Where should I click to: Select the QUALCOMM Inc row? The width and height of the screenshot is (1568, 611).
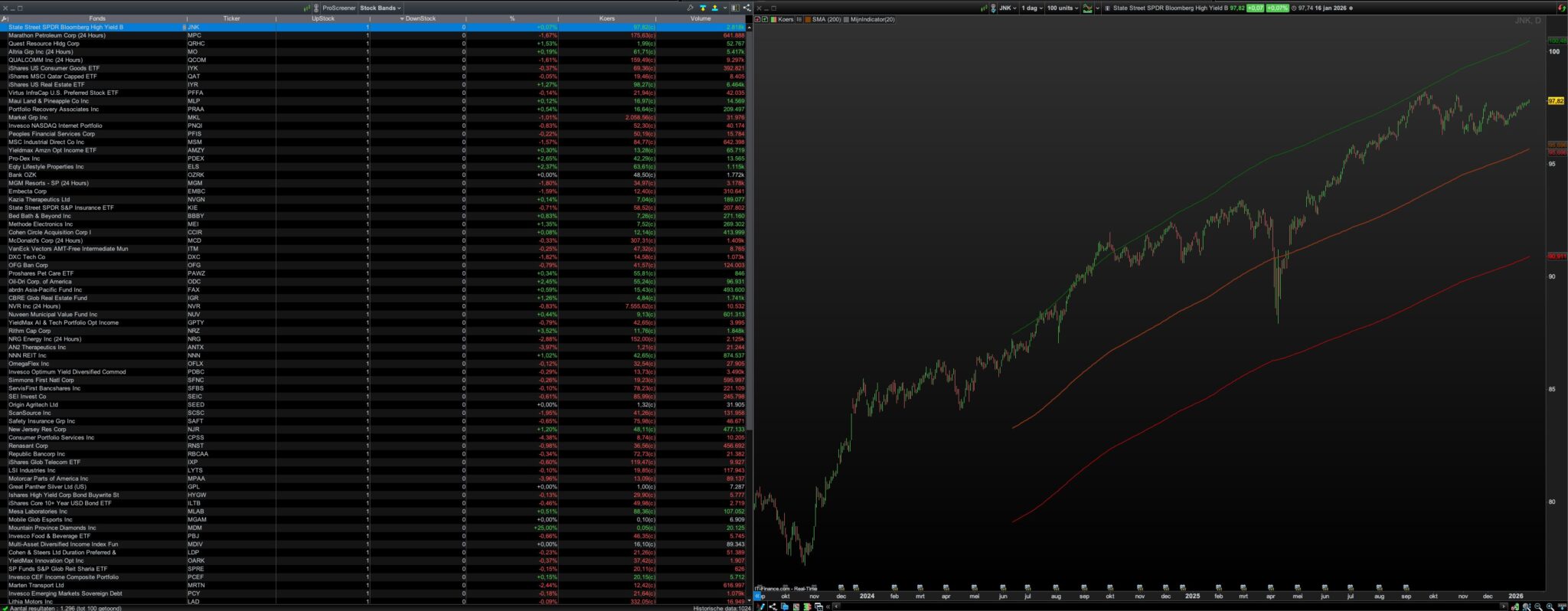tap(373, 60)
